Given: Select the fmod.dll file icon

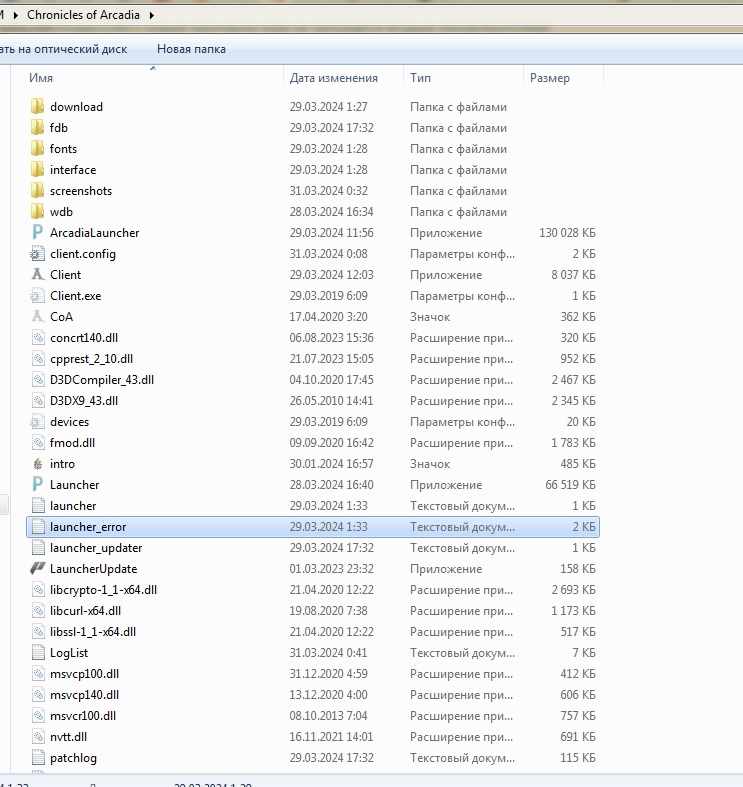Looking at the screenshot, I should tap(38, 443).
